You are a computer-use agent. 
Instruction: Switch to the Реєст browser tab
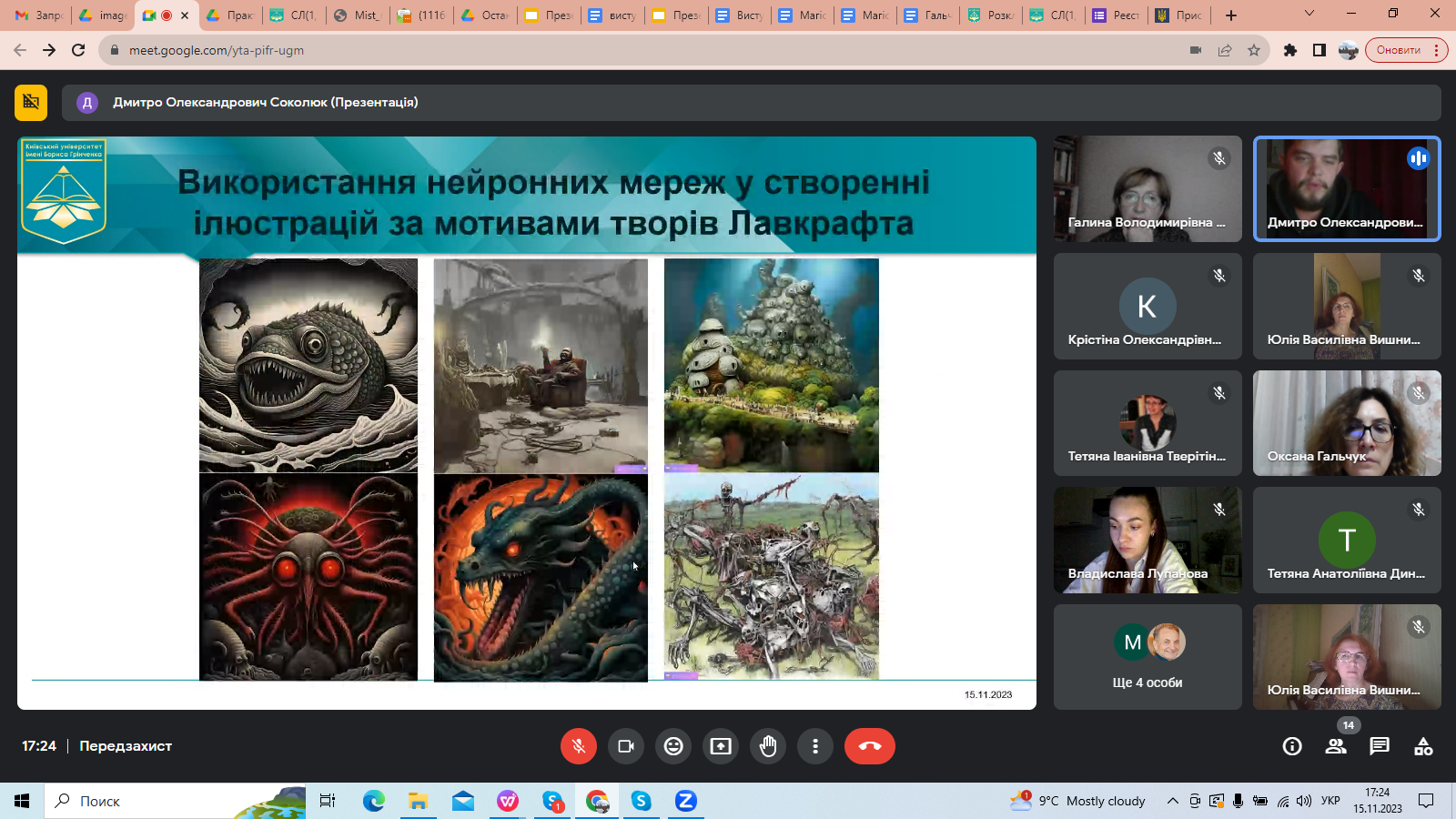click(x=1116, y=15)
